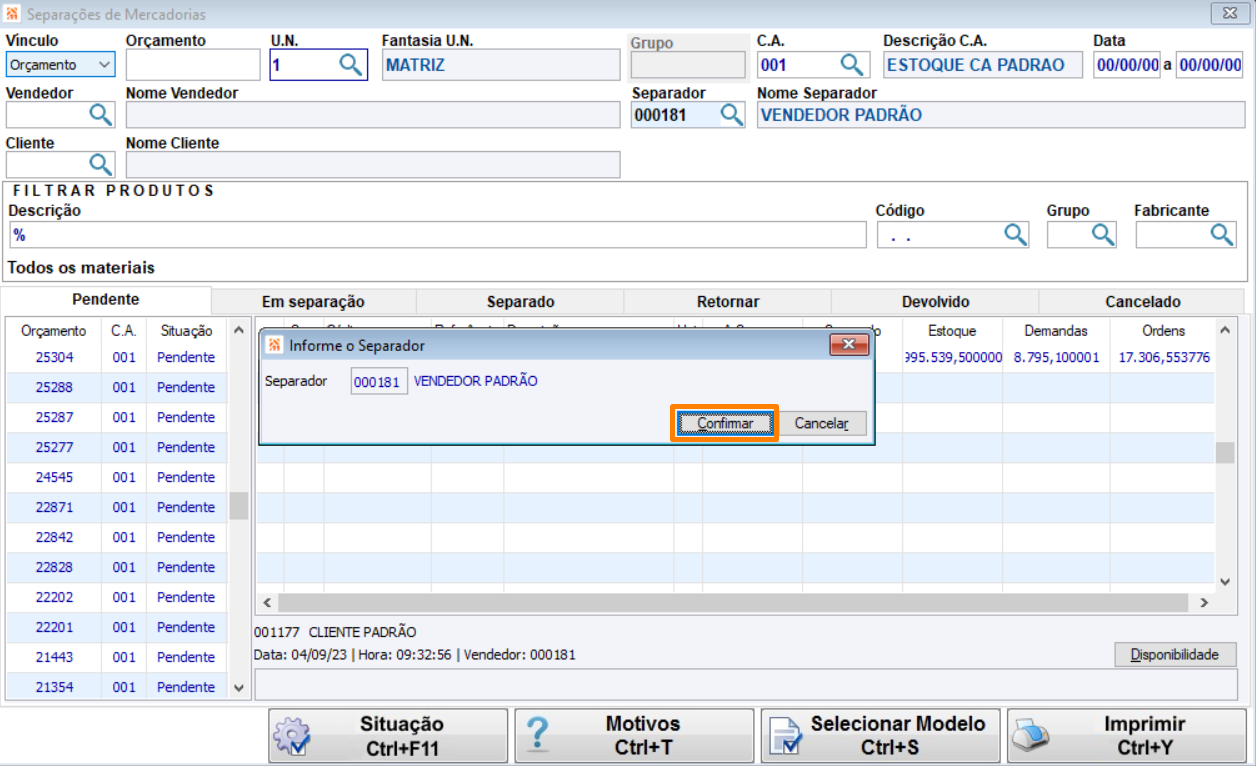Switch to the Retornar tab

pos(728,302)
